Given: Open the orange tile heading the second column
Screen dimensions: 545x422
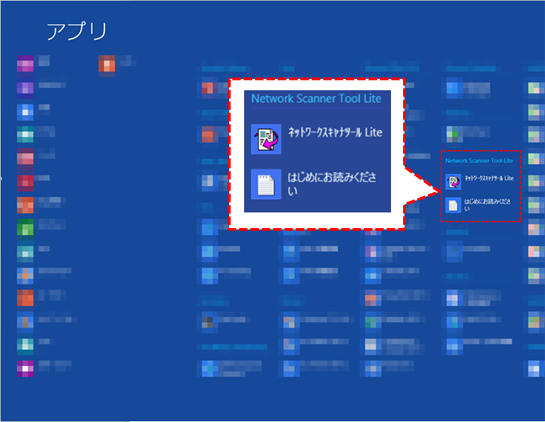Looking at the screenshot, I should tap(107, 64).
